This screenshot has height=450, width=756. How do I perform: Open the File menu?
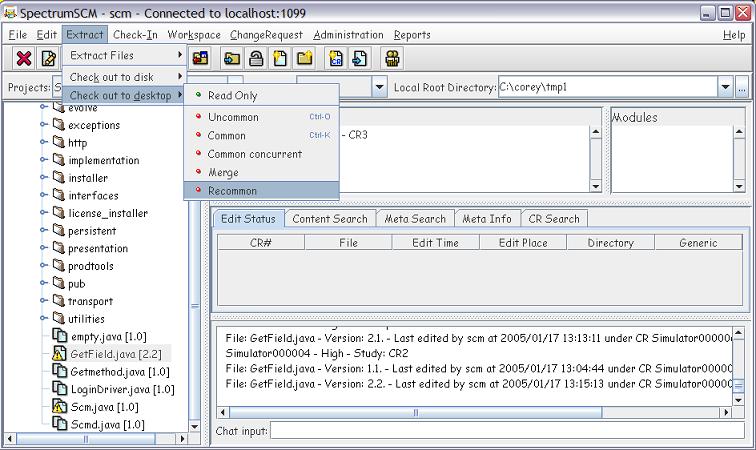(x=17, y=35)
